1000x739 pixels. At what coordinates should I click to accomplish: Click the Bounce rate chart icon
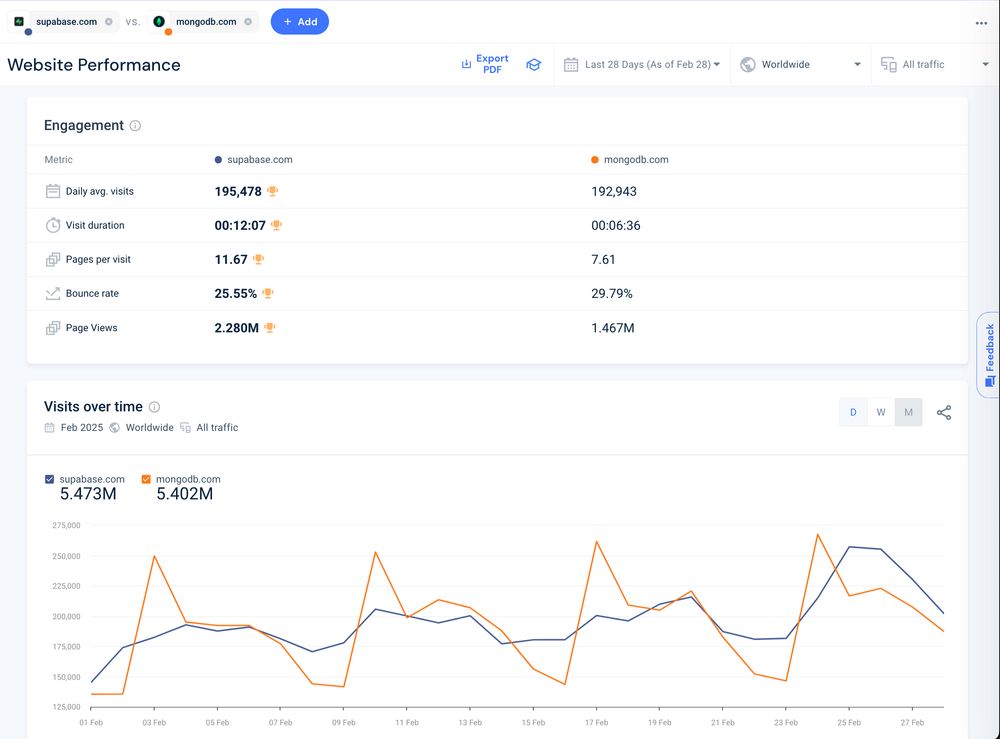[53, 293]
